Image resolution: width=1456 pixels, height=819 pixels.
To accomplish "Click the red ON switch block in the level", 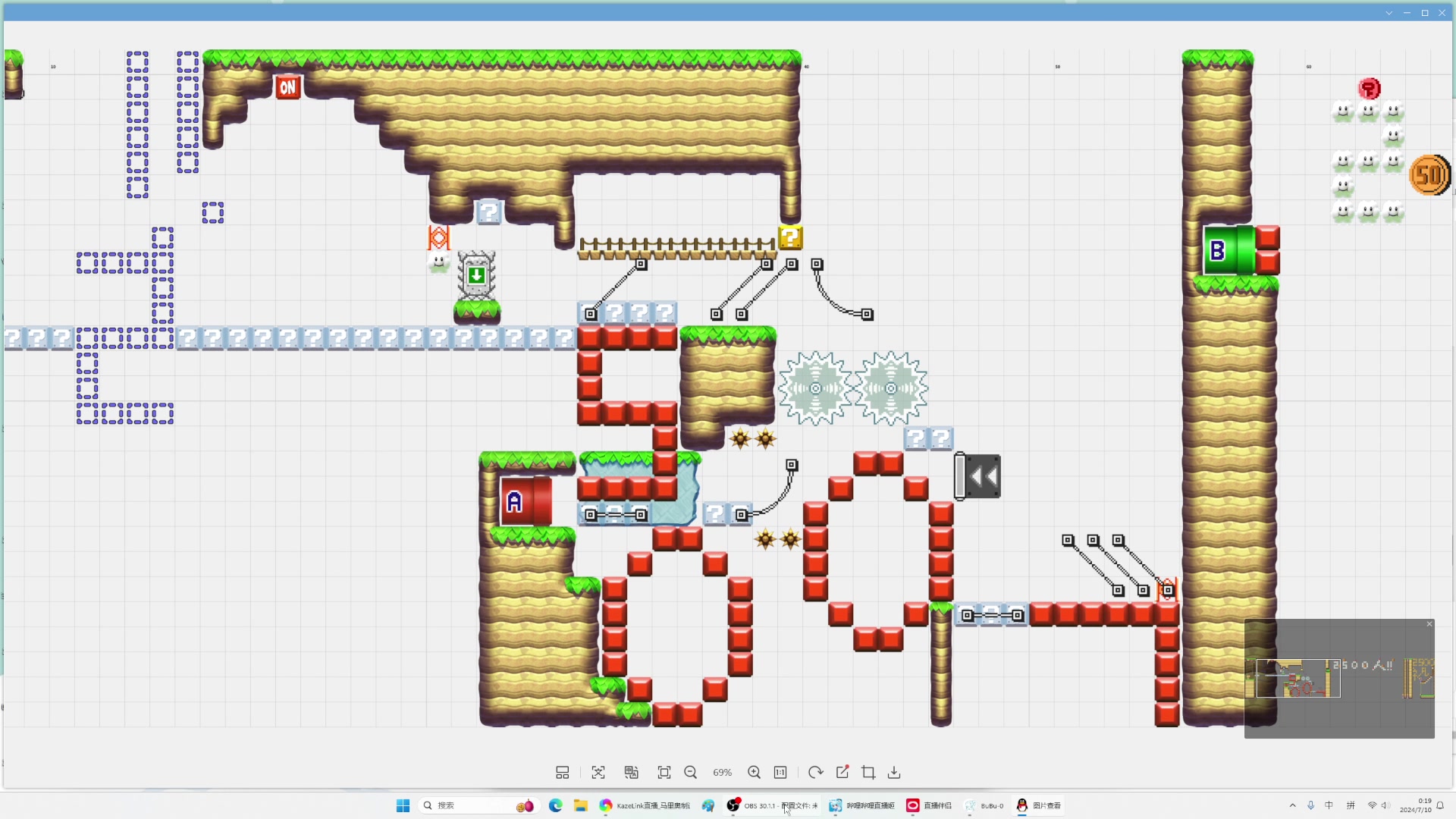I will (x=287, y=87).
